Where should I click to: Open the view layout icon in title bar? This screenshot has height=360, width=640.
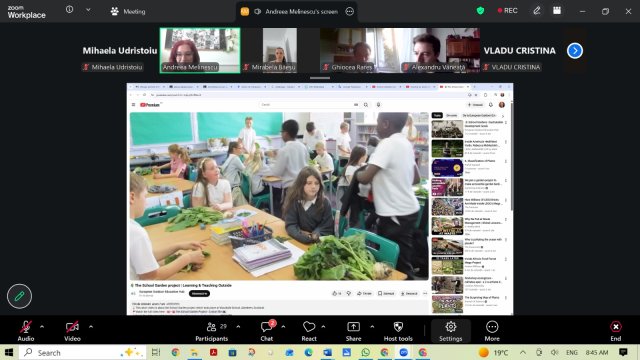point(557,11)
